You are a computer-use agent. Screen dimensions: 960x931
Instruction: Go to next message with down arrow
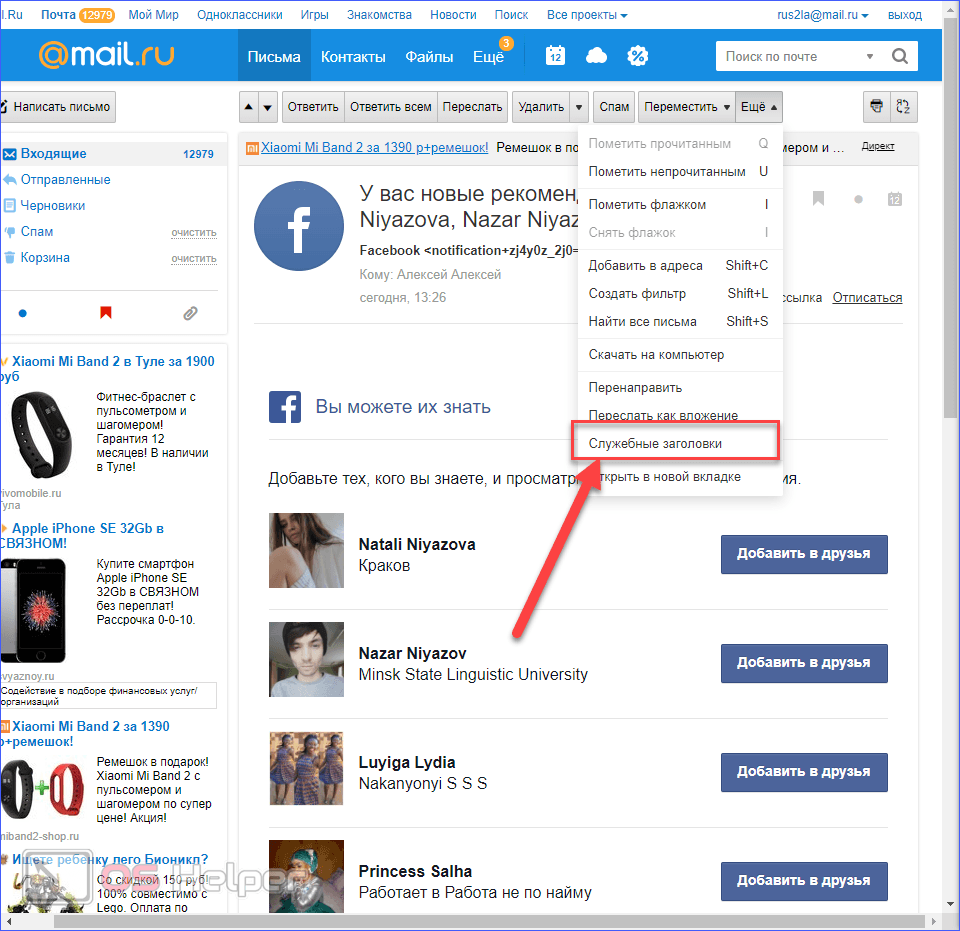[x=268, y=107]
